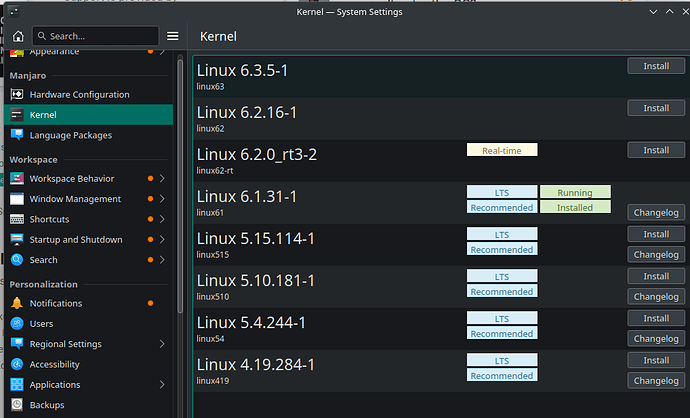Select Users menu entry
Screen dimensions: 690x418
pos(88,323)
